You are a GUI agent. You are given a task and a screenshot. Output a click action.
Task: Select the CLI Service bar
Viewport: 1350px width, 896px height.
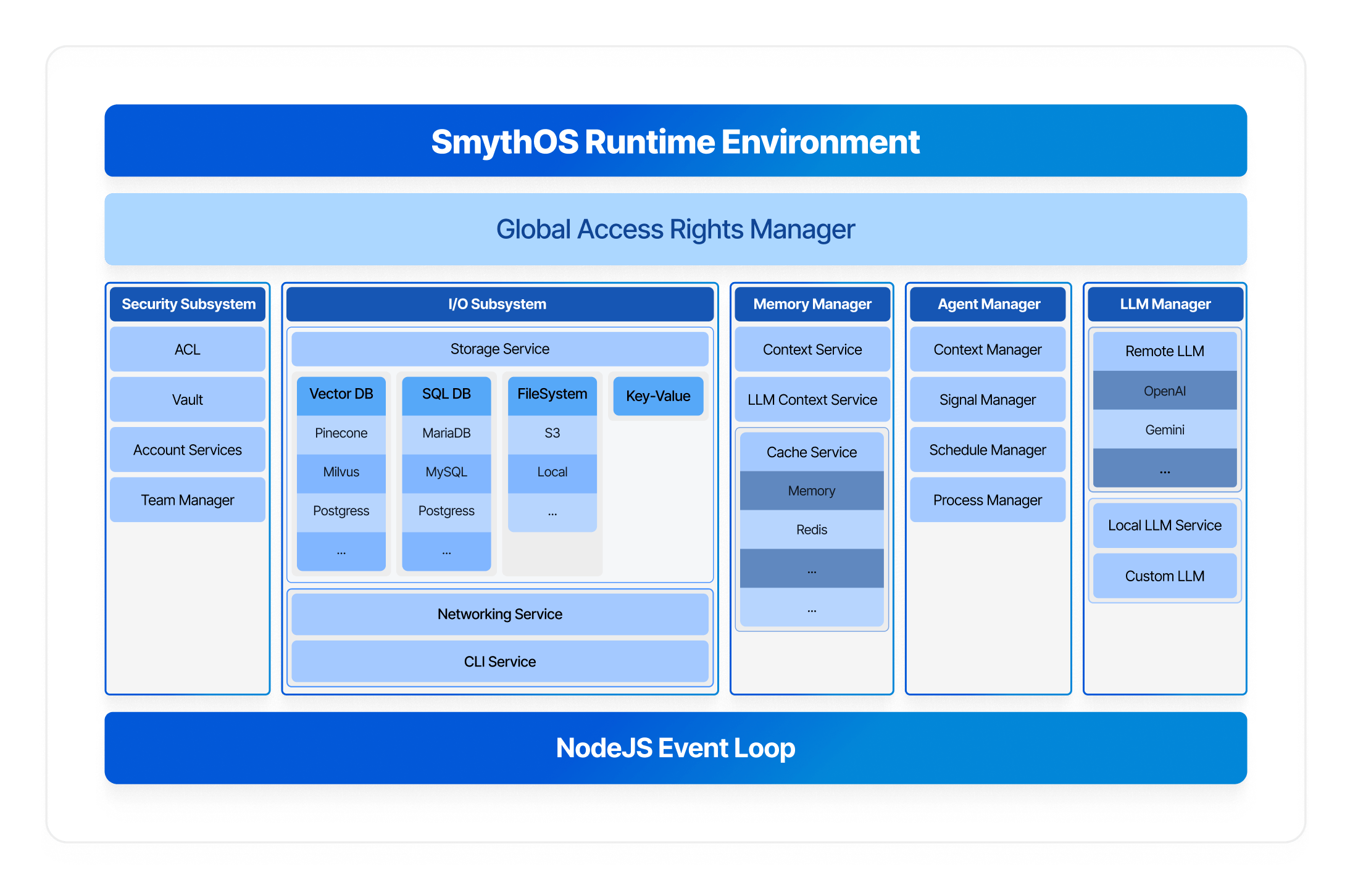[500, 662]
